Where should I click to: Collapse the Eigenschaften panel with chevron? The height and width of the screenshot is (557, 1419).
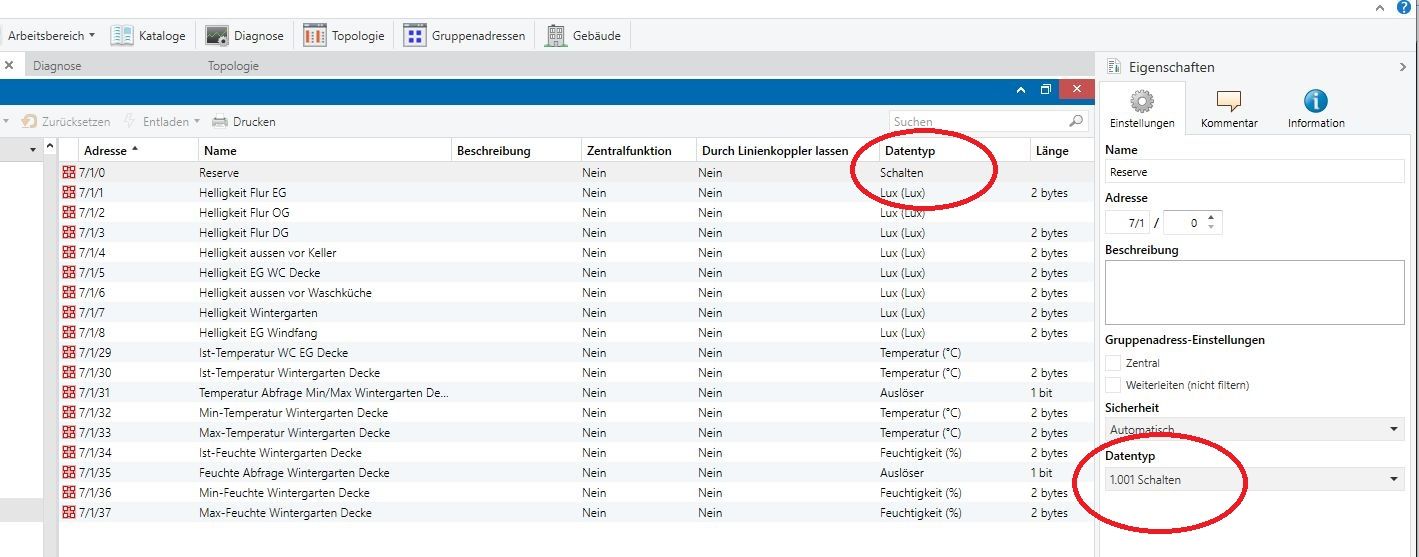1402,67
